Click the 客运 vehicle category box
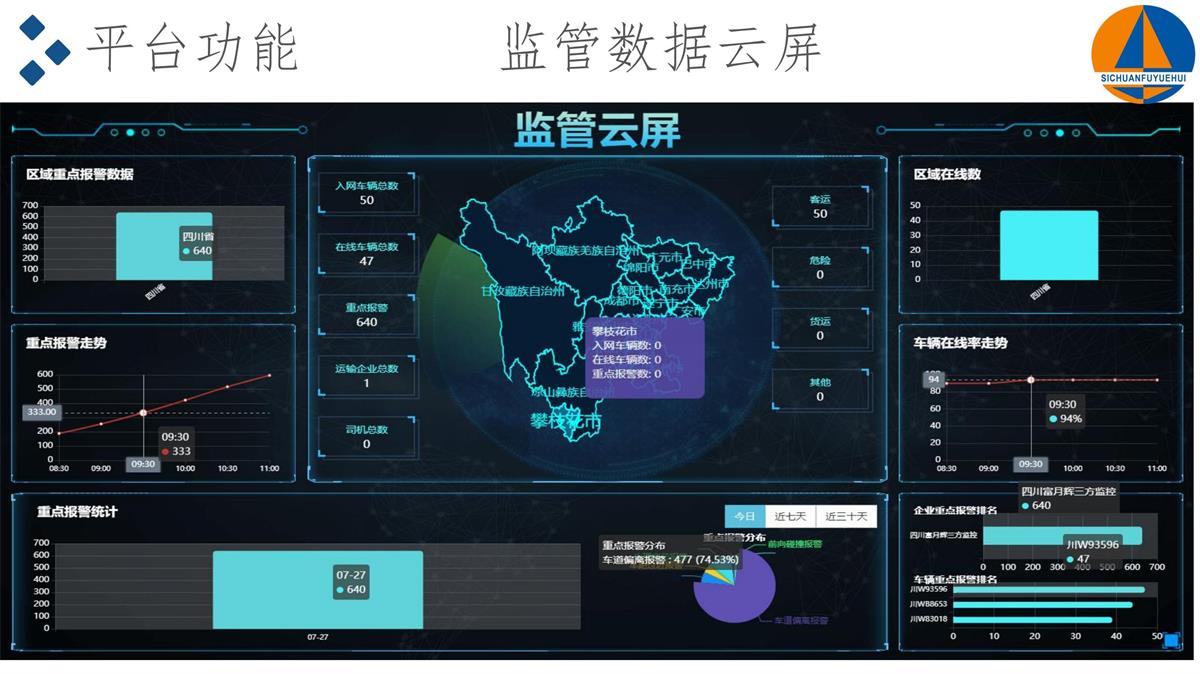This screenshot has height=674, width=1200. click(x=820, y=206)
